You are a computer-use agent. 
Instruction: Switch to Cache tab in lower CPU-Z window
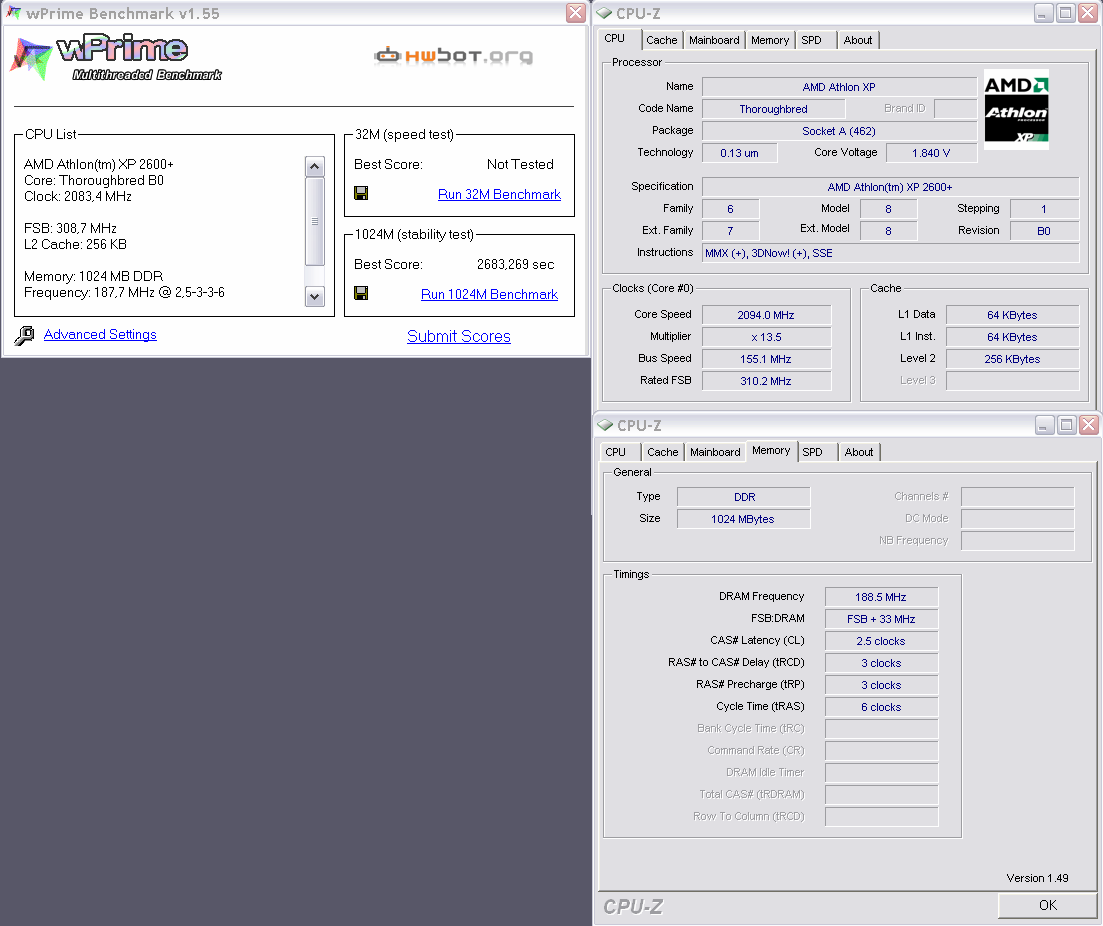[663, 452]
